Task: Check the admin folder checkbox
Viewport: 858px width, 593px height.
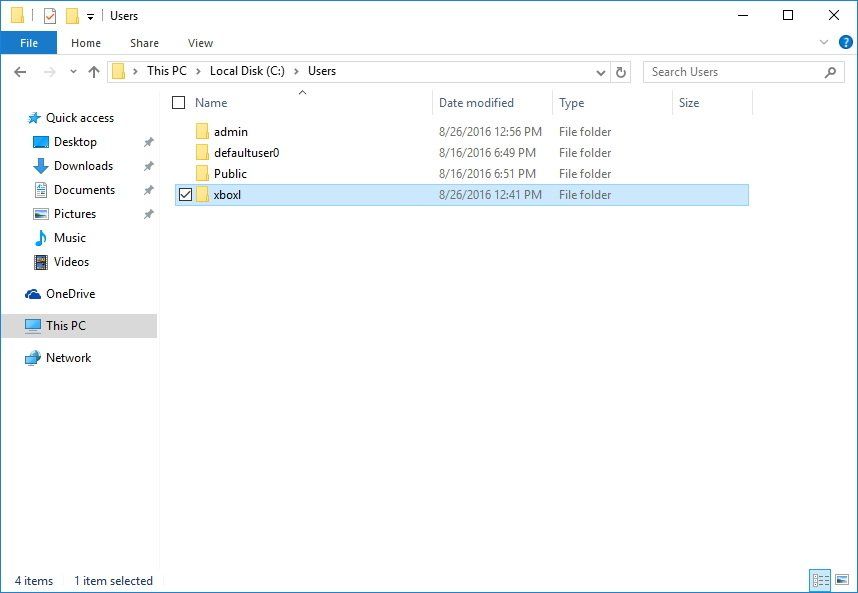Action: pyautogui.click(x=185, y=131)
